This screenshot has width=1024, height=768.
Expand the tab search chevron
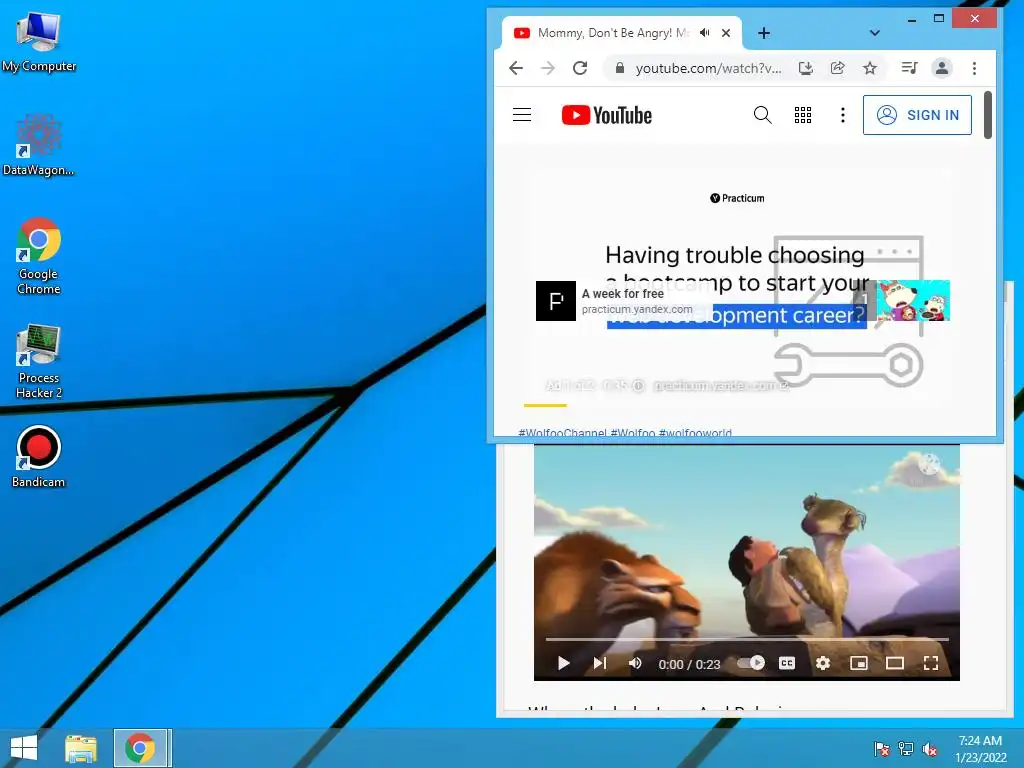pyautogui.click(x=875, y=33)
